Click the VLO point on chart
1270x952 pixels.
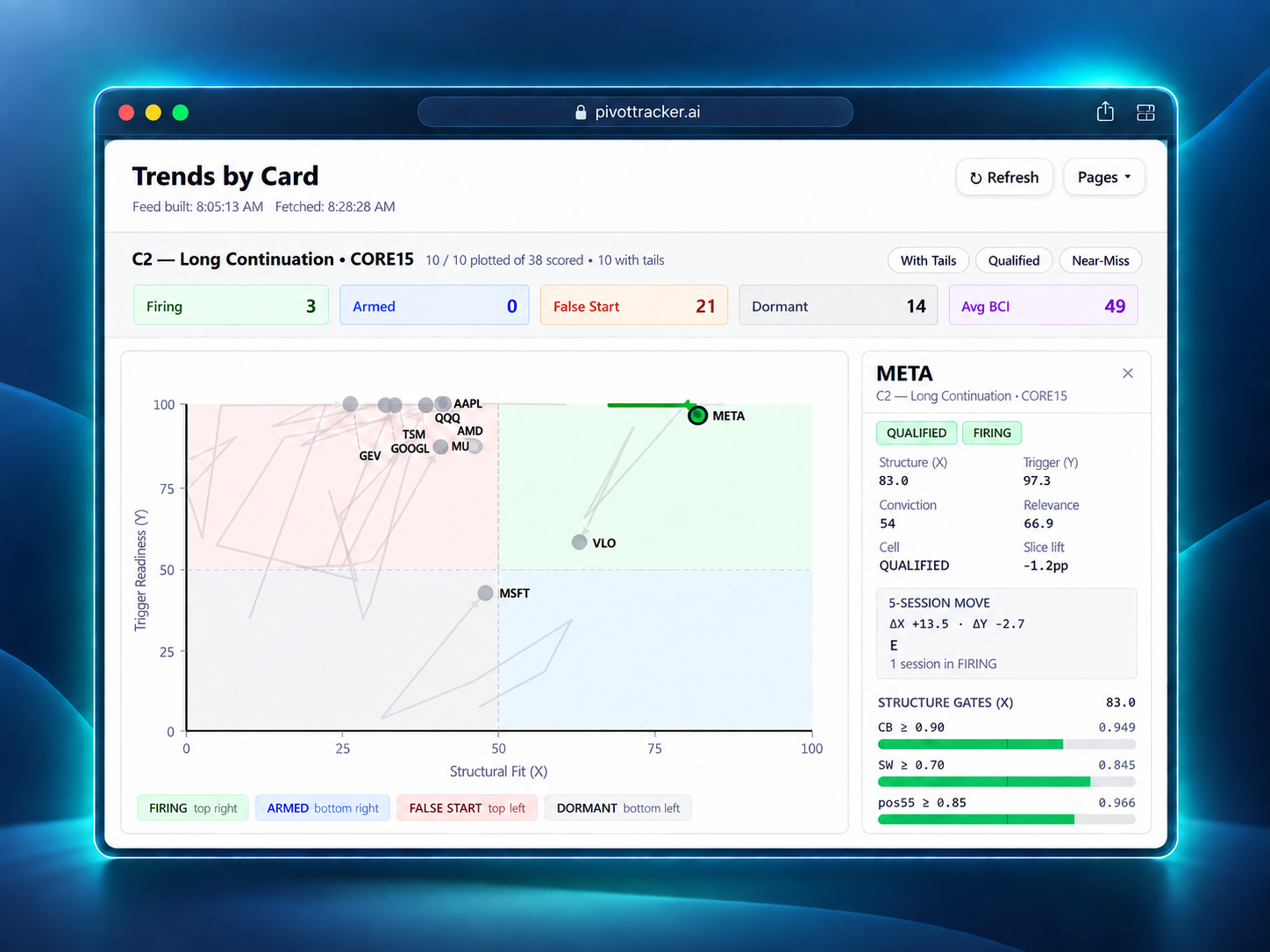(579, 543)
